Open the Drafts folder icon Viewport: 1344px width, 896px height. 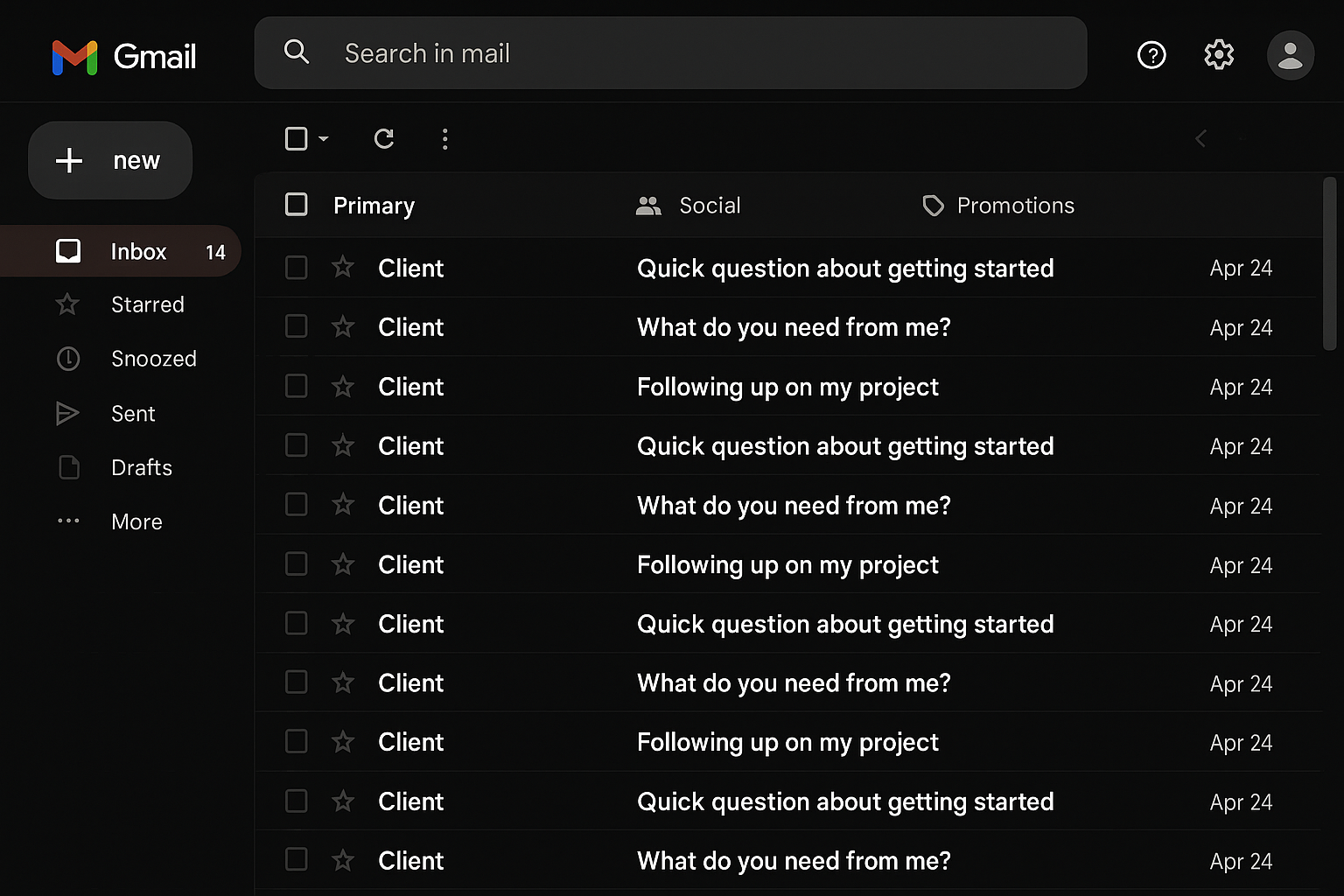click(68, 467)
